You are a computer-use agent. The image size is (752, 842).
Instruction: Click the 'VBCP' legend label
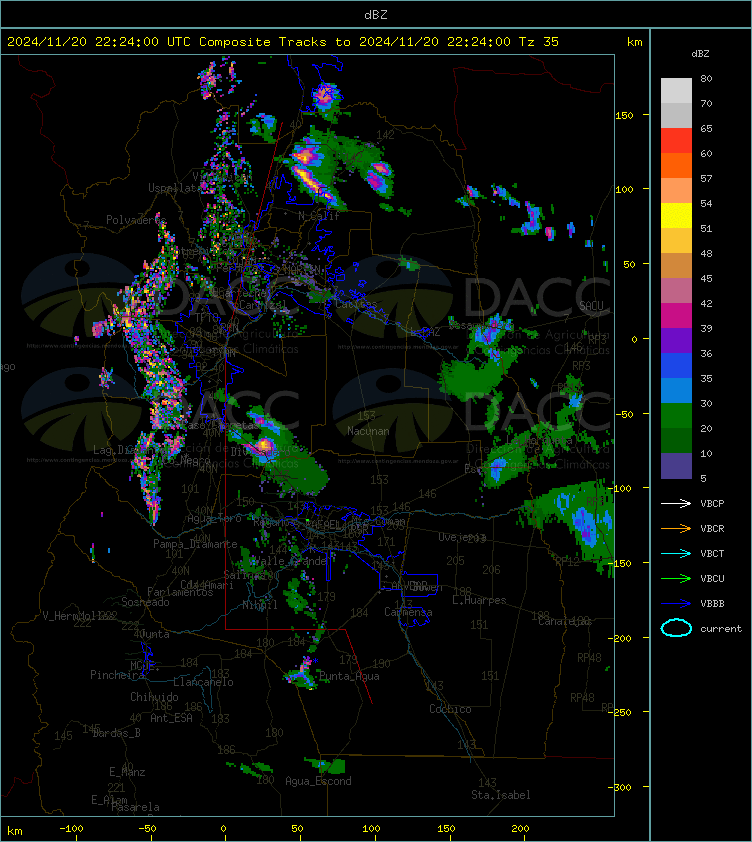(712, 504)
